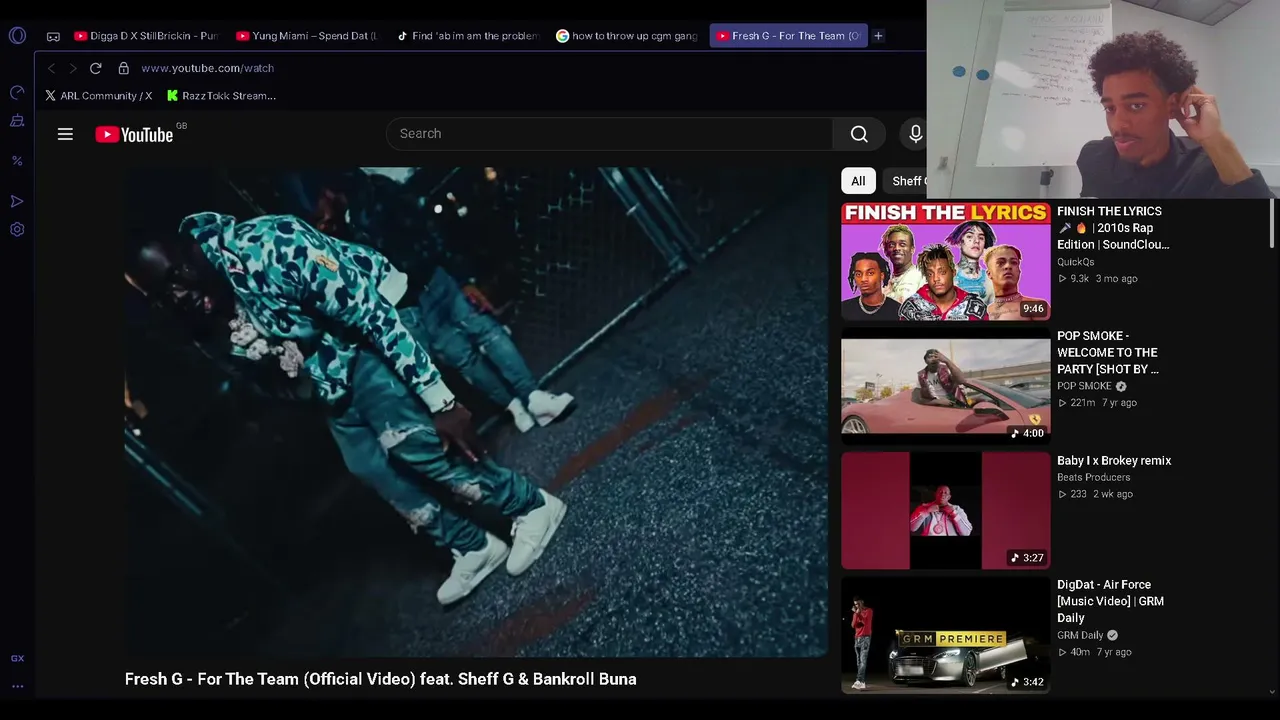
Task: Click the padlock site security icon
Action: (x=123, y=68)
